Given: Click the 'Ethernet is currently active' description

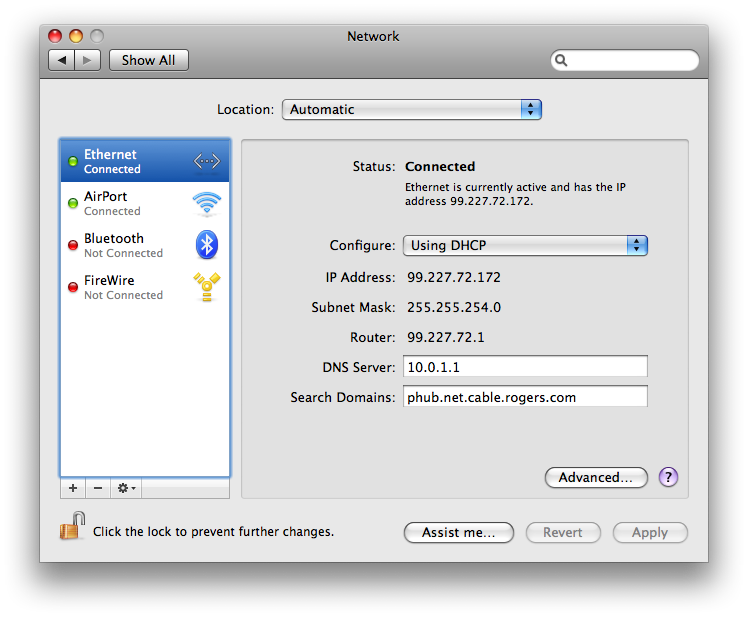Looking at the screenshot, I should pos(515,194).
